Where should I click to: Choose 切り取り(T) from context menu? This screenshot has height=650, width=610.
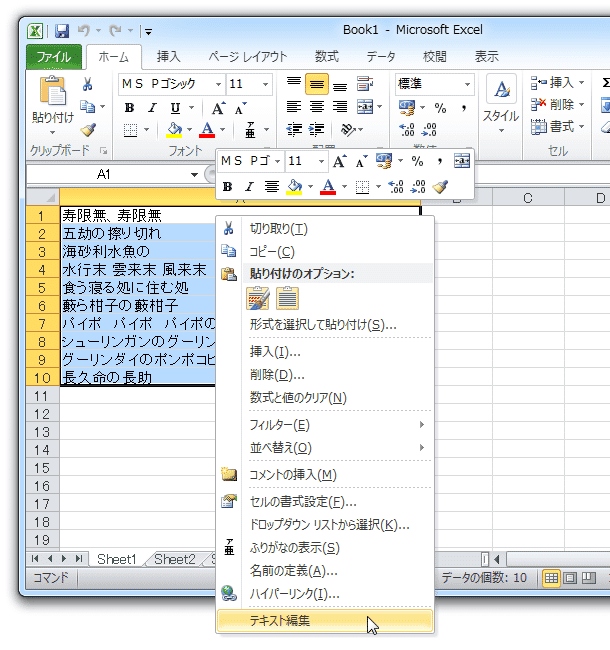tap(325, 228)
